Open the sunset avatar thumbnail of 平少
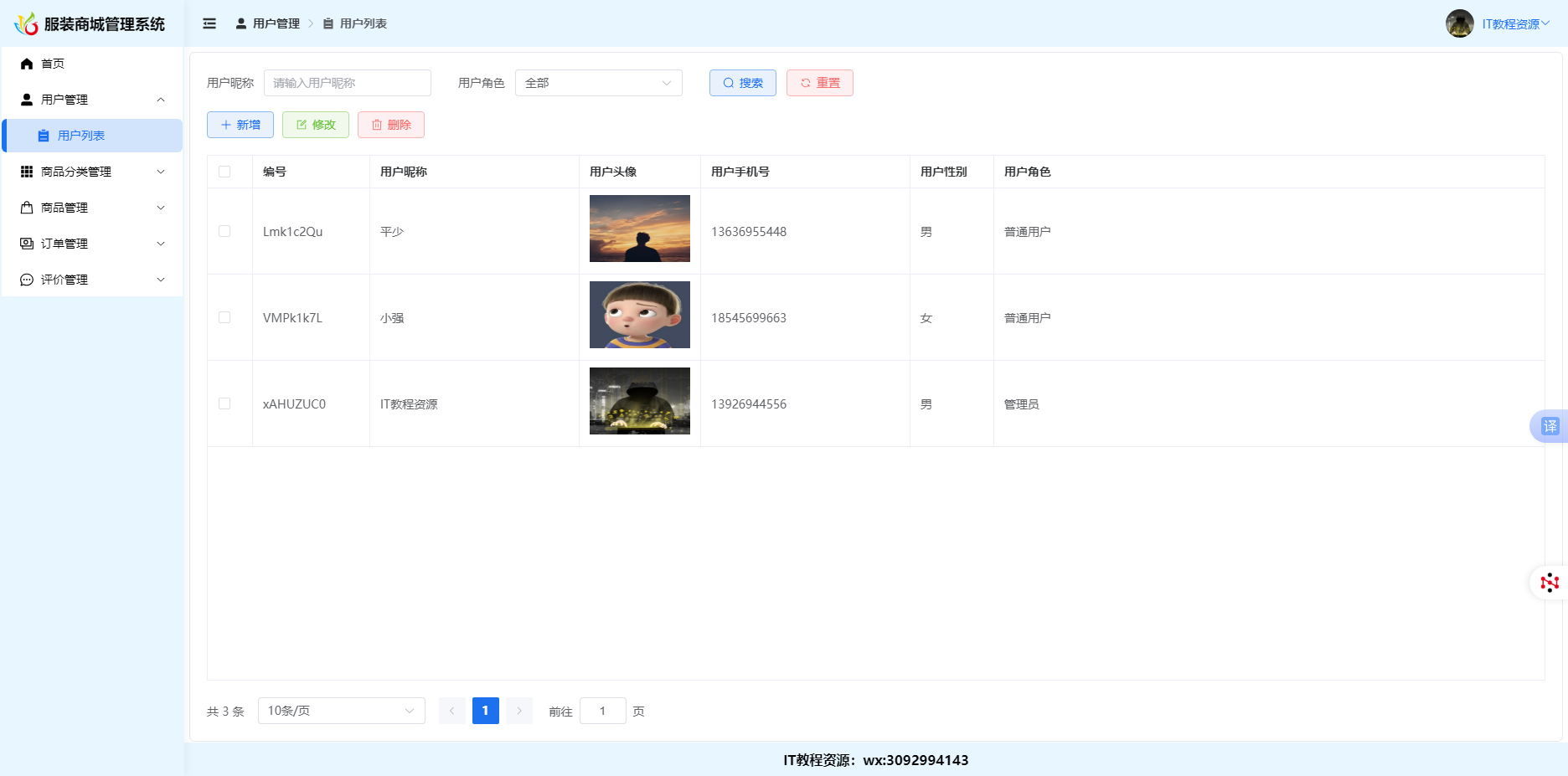The height and width of the screenshot is (776, 1568). coord(640,229)
